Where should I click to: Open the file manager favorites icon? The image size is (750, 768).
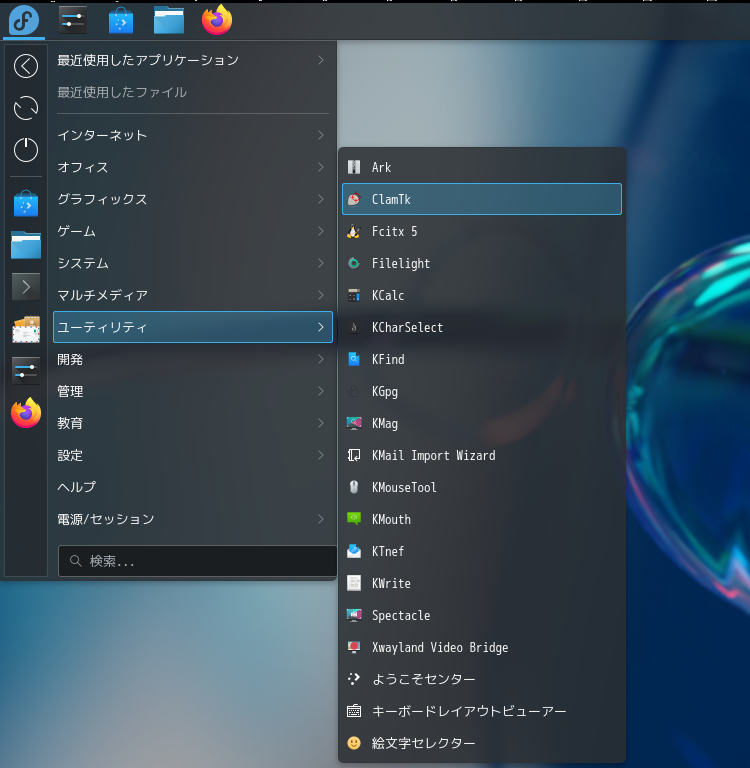(x=26, y=244)
